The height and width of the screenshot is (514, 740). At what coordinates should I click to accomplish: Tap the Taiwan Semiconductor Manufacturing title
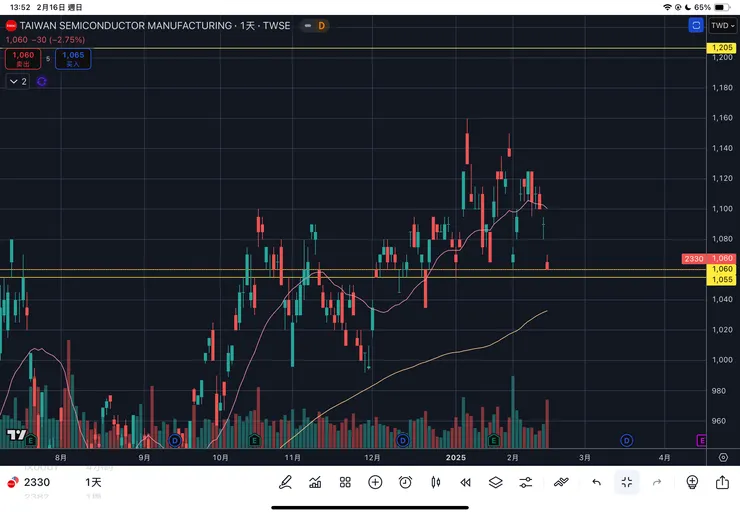point(126,25)
